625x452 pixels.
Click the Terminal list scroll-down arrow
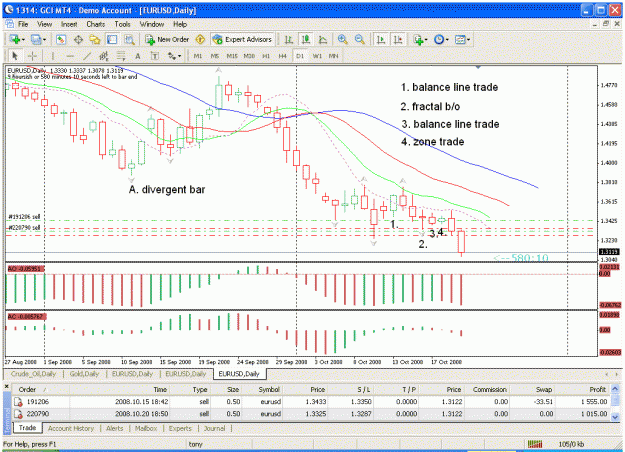tap(615, 417)
